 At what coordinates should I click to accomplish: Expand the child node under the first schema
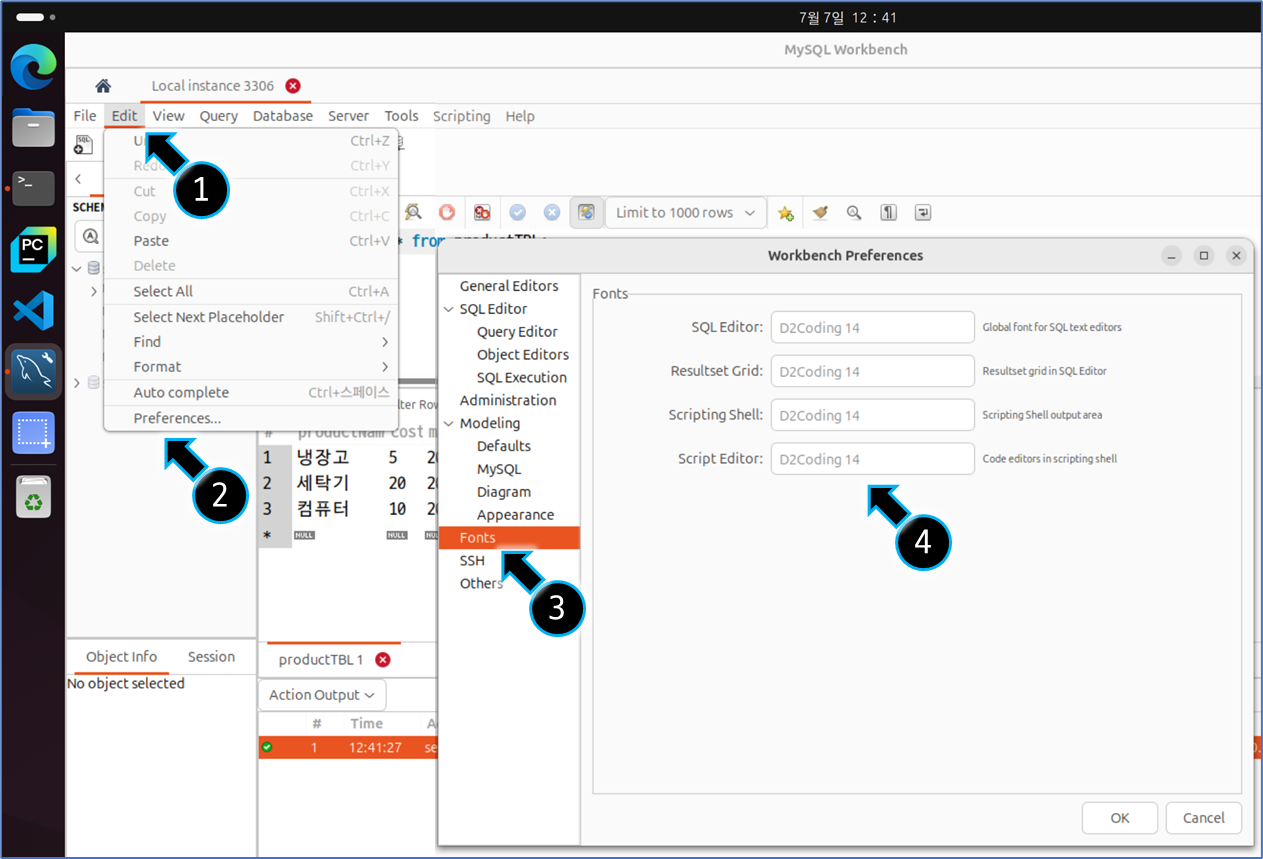(94, 291)
